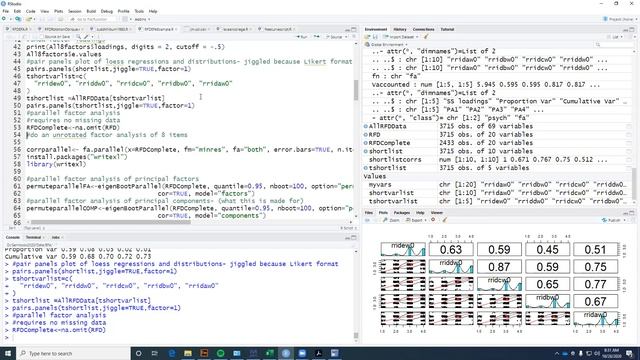Click the Environment search field
This screenshot has width=640, height=360.
point(613,44)
